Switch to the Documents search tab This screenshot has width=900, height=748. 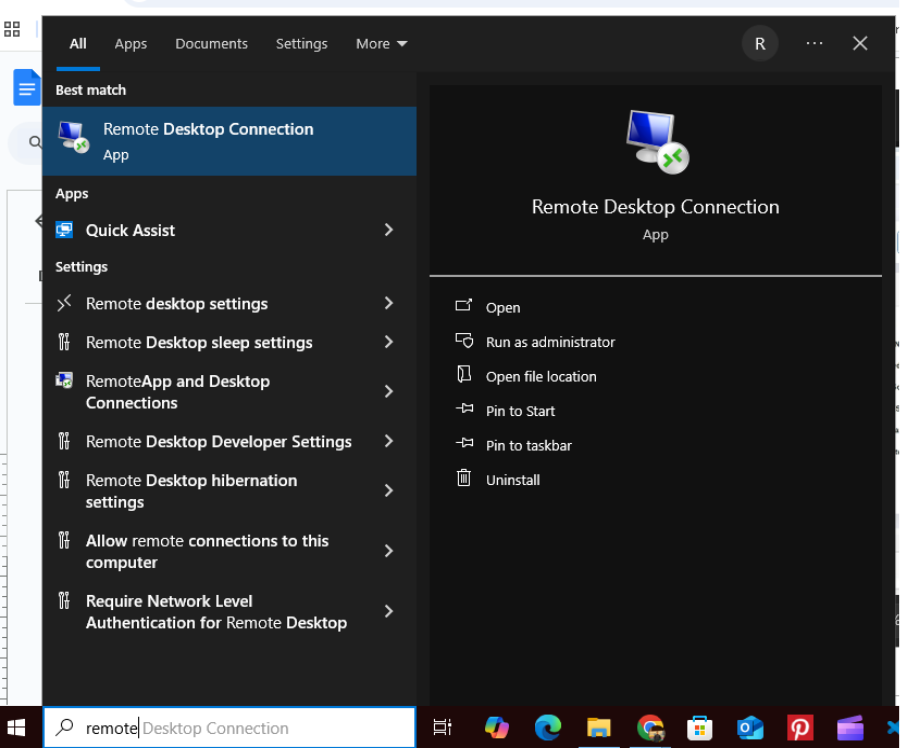tap(211, 44)
